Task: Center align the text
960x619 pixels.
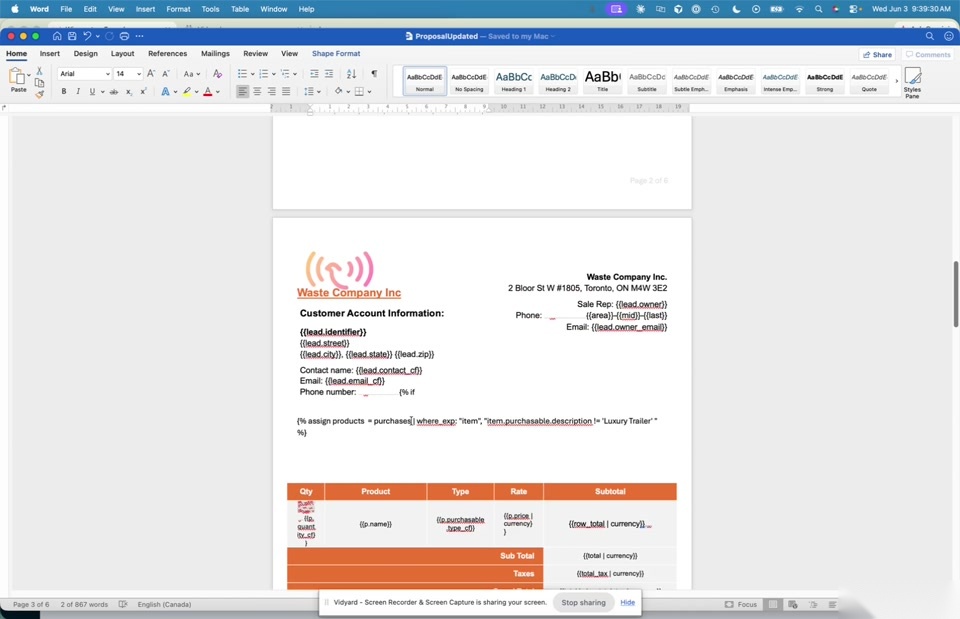Action: point(257,92)
